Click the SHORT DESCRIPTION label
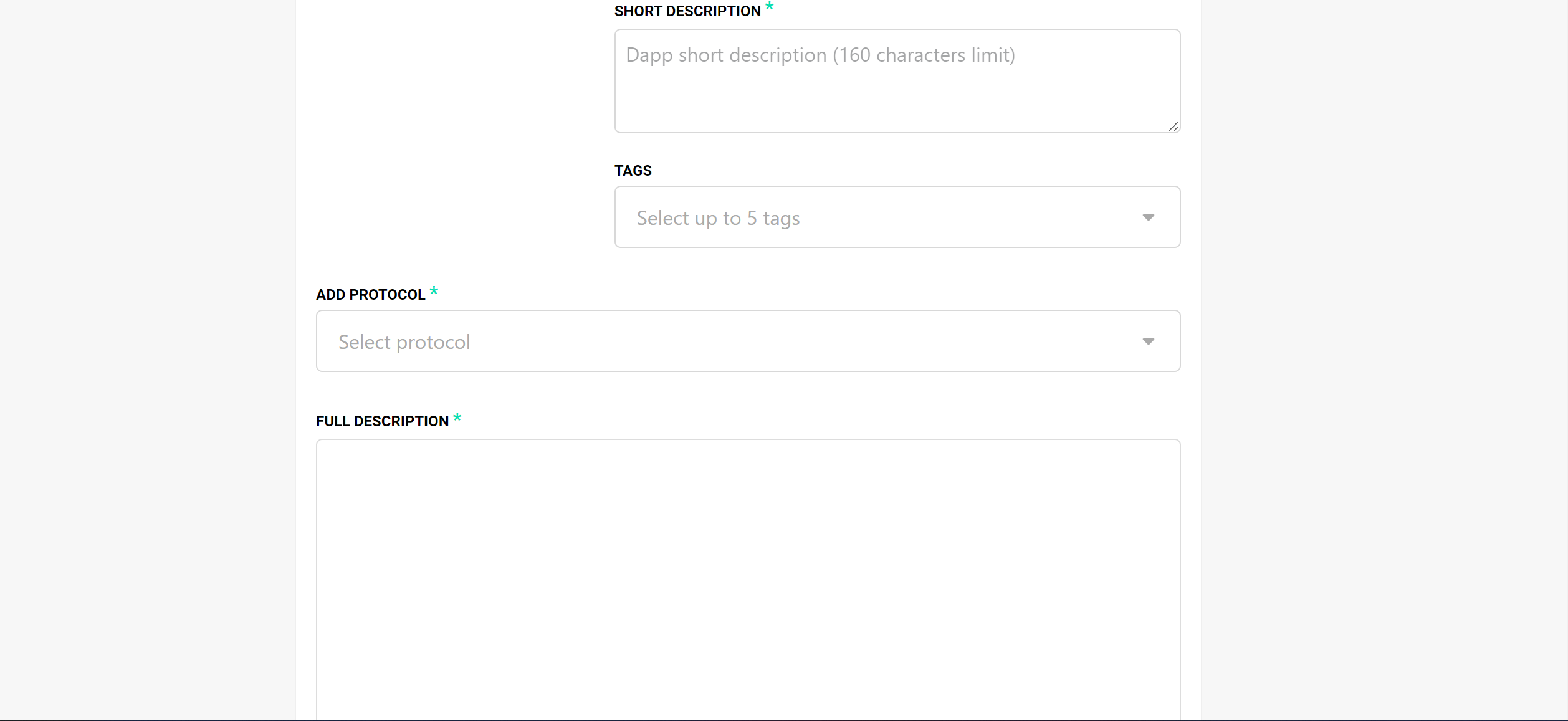Screen dimensions: 1568x721 point(687,11)
